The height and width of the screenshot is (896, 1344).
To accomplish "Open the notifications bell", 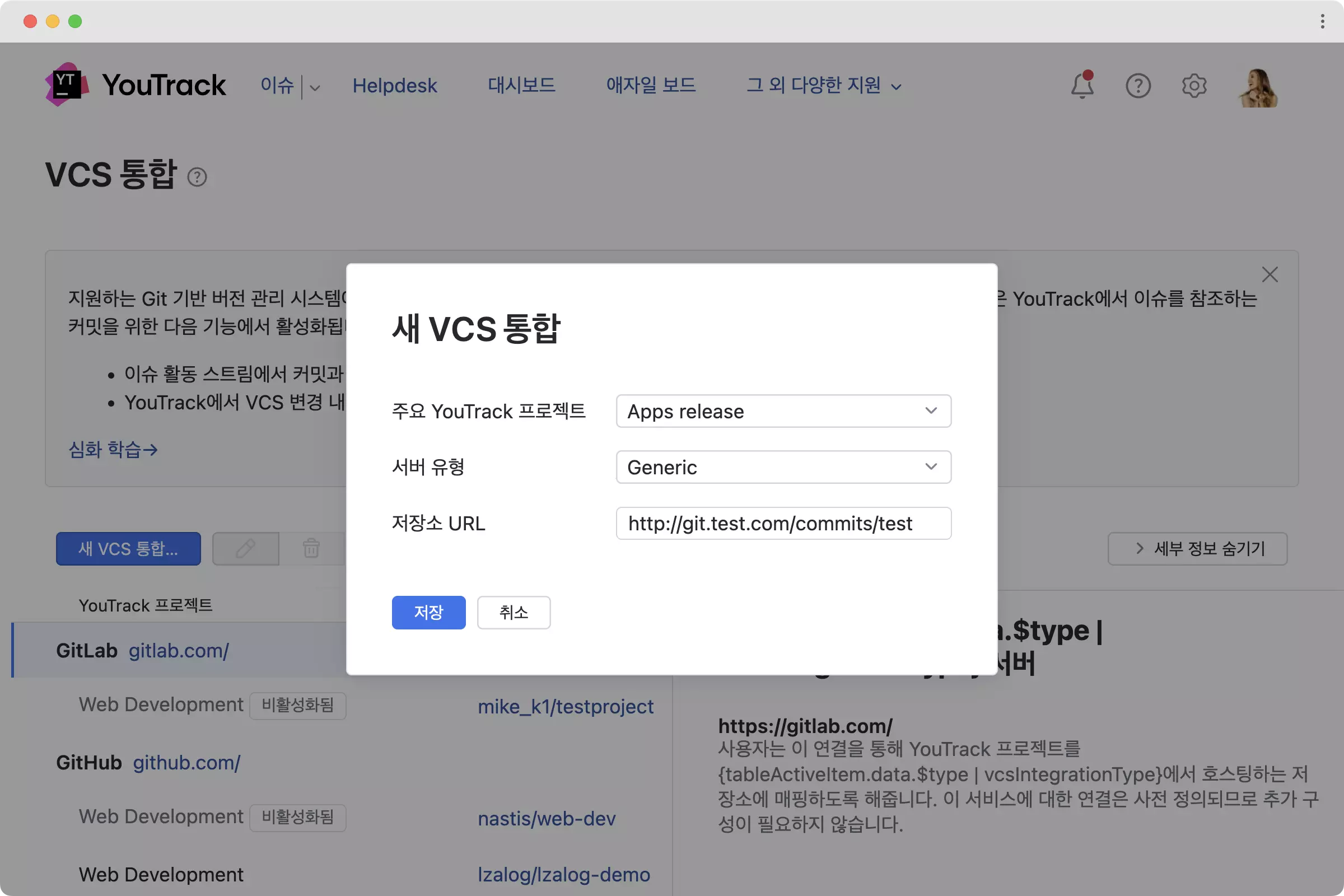I will [x=1082, y=86].
